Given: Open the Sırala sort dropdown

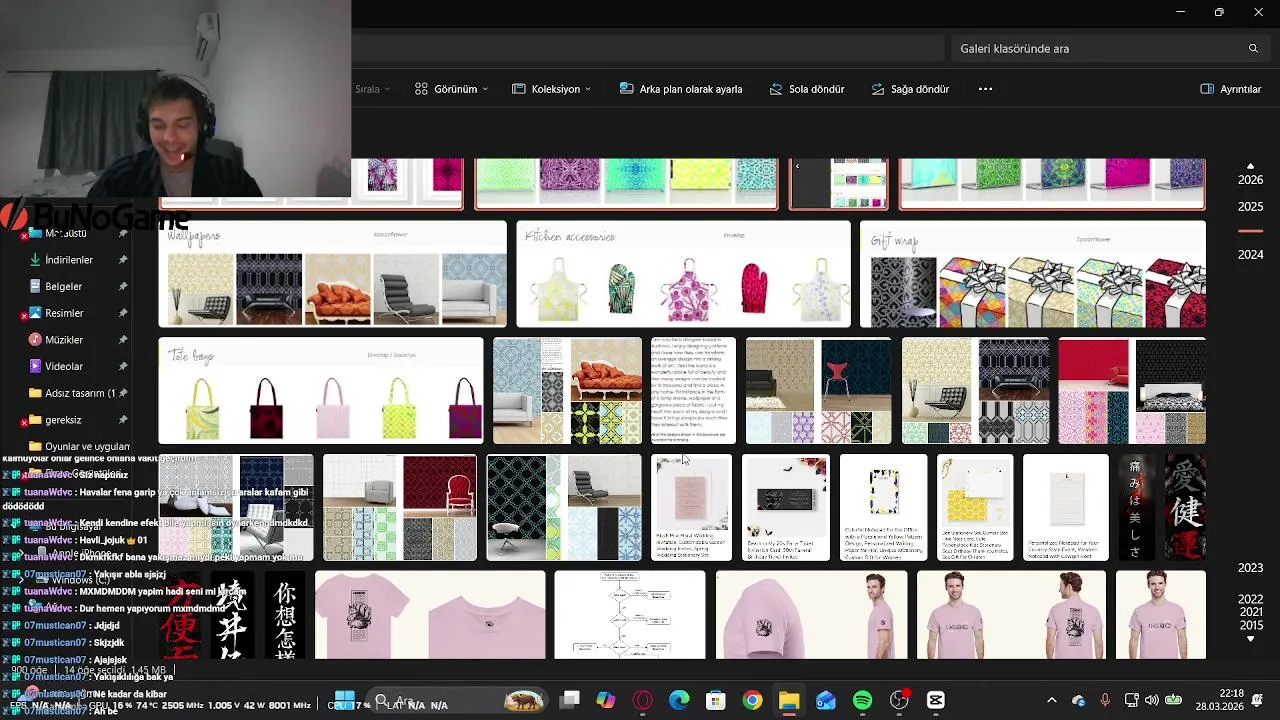Looking at the screenshot, I should pos(373,89).
